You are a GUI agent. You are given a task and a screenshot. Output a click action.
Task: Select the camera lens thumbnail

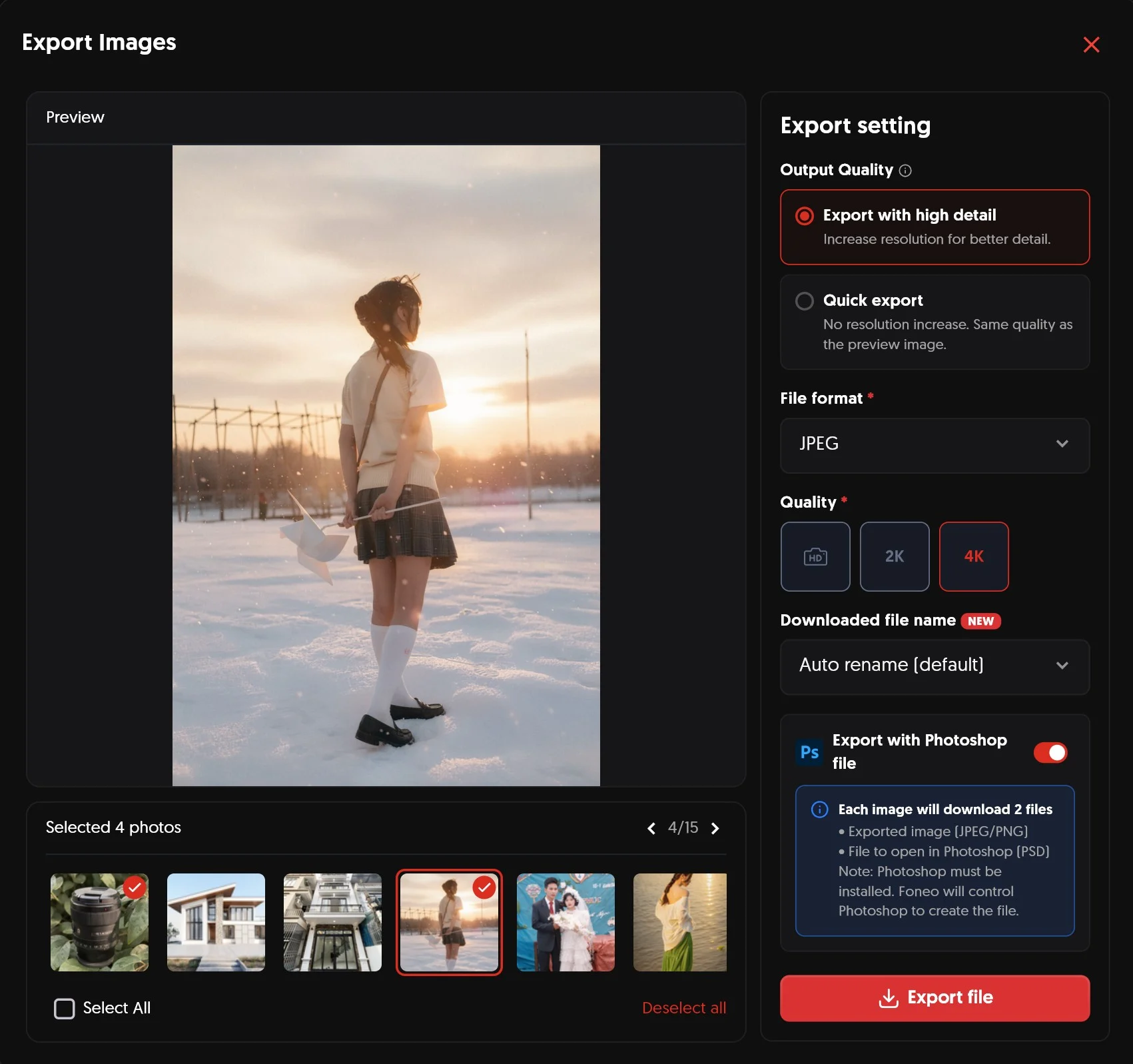[x=100, y=922]
